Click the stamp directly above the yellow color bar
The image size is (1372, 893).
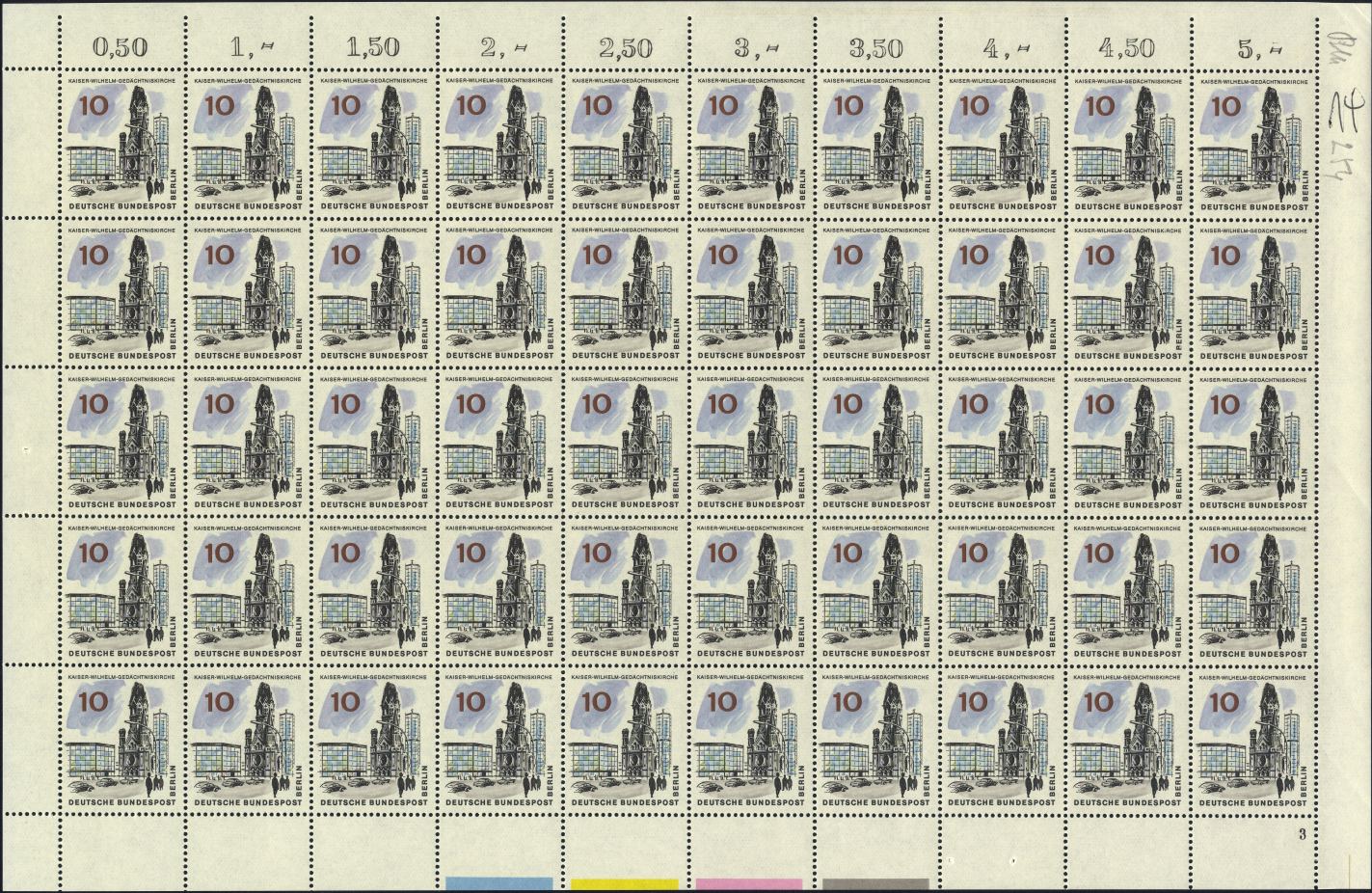[625, 740]
